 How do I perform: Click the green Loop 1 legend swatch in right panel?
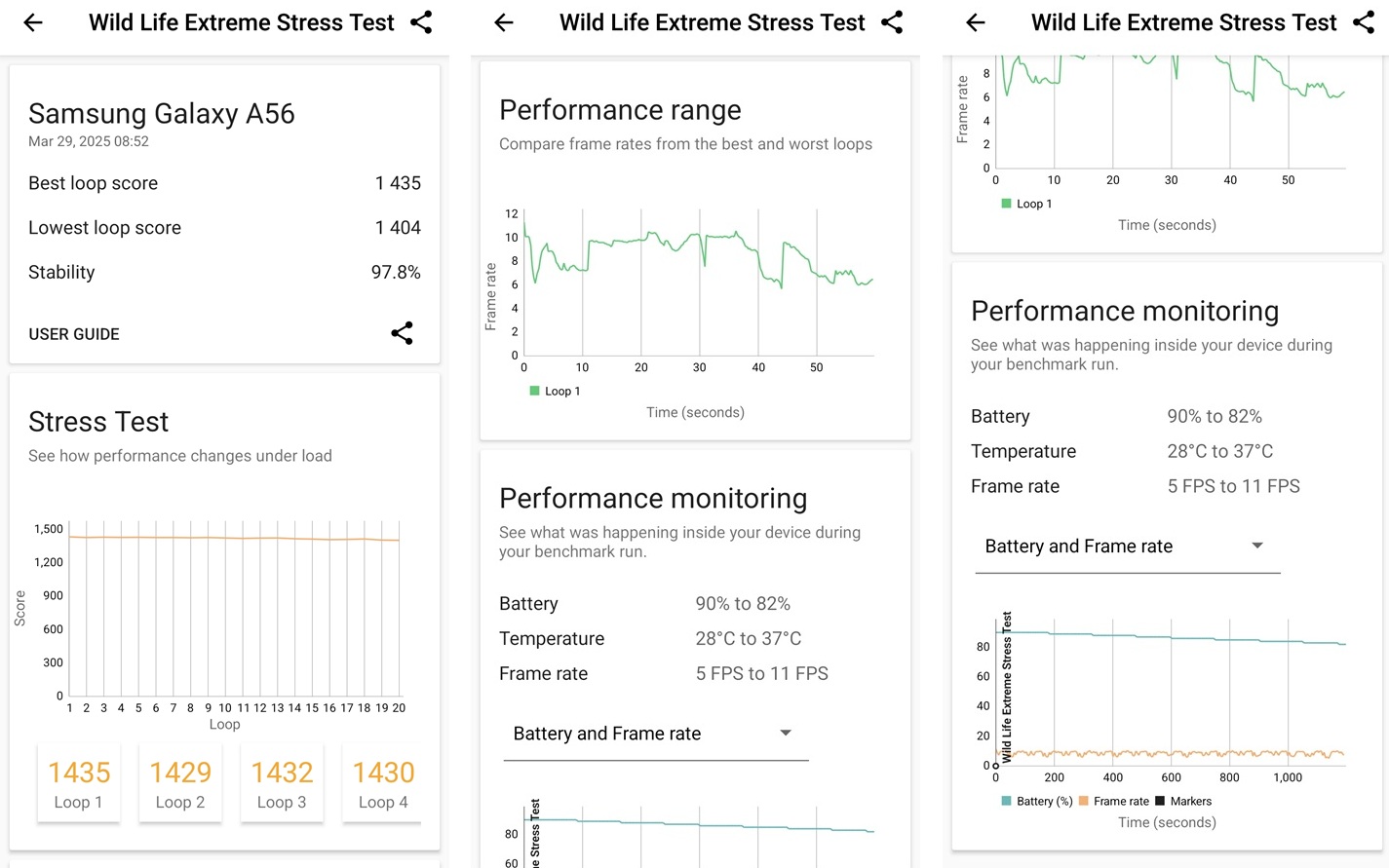coord(1006,204)
